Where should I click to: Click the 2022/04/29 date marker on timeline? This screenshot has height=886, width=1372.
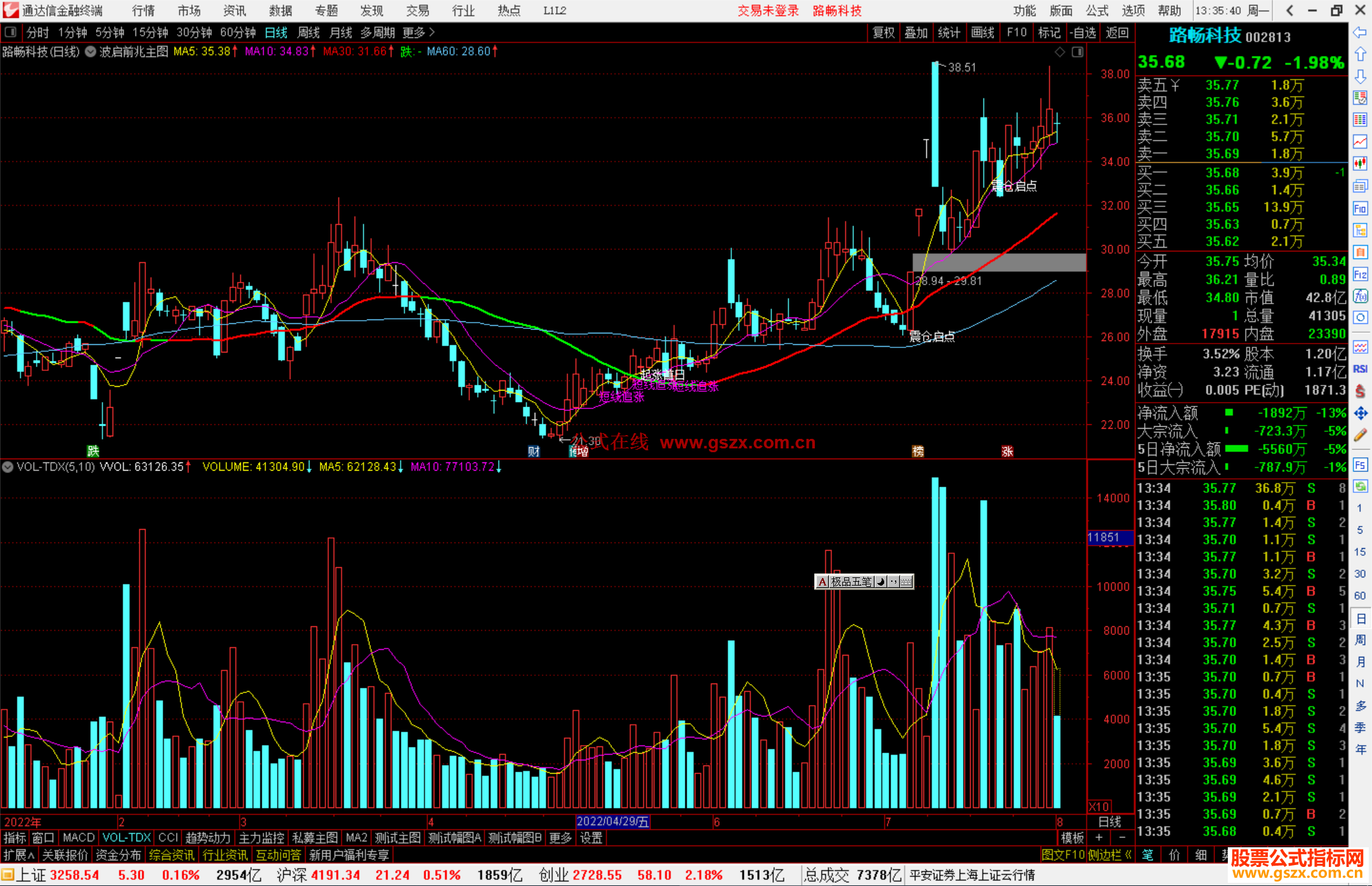pyautogui.click(x=612, y=821)
